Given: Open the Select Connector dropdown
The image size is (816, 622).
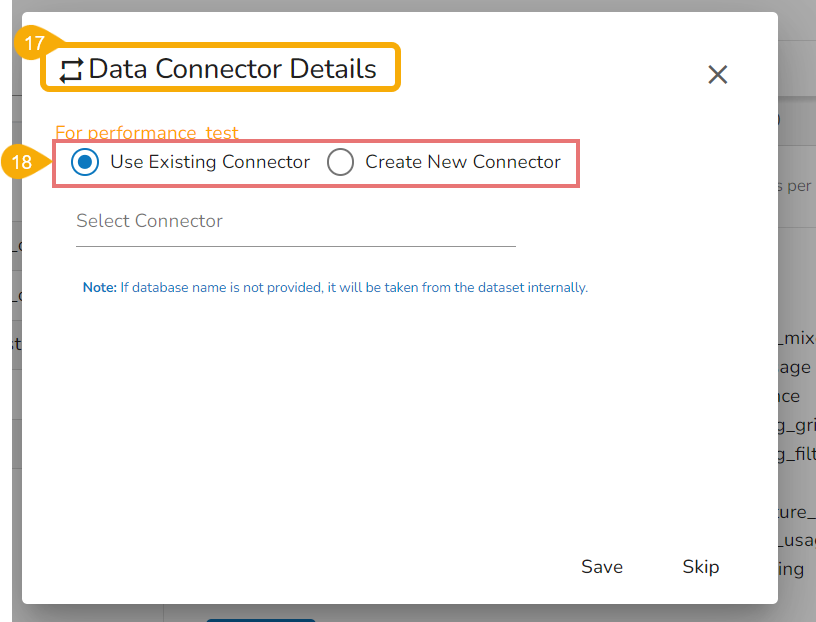Looking at the screenshot, I should (295, 222).
